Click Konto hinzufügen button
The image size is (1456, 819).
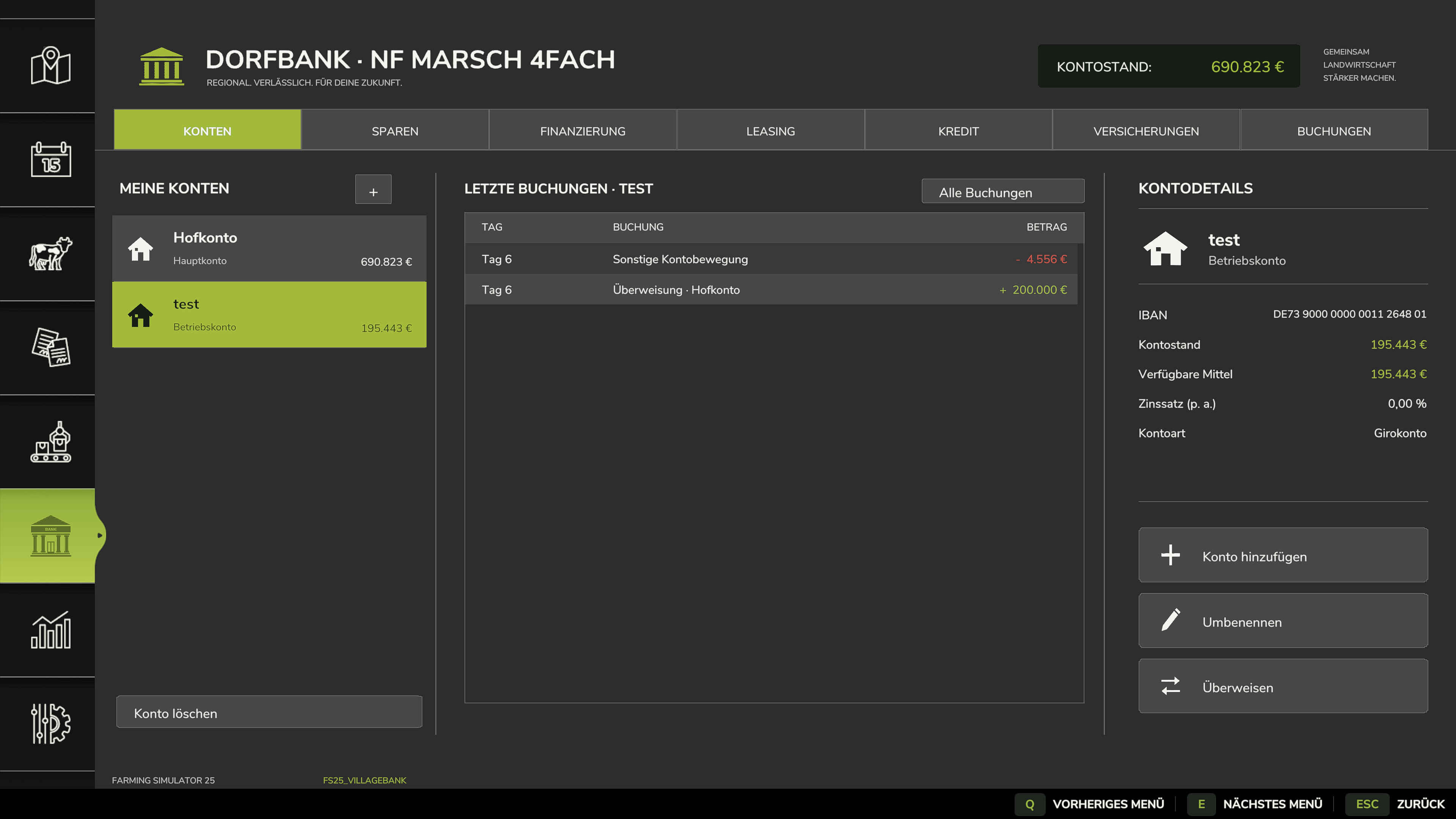tap(1283, 555)
